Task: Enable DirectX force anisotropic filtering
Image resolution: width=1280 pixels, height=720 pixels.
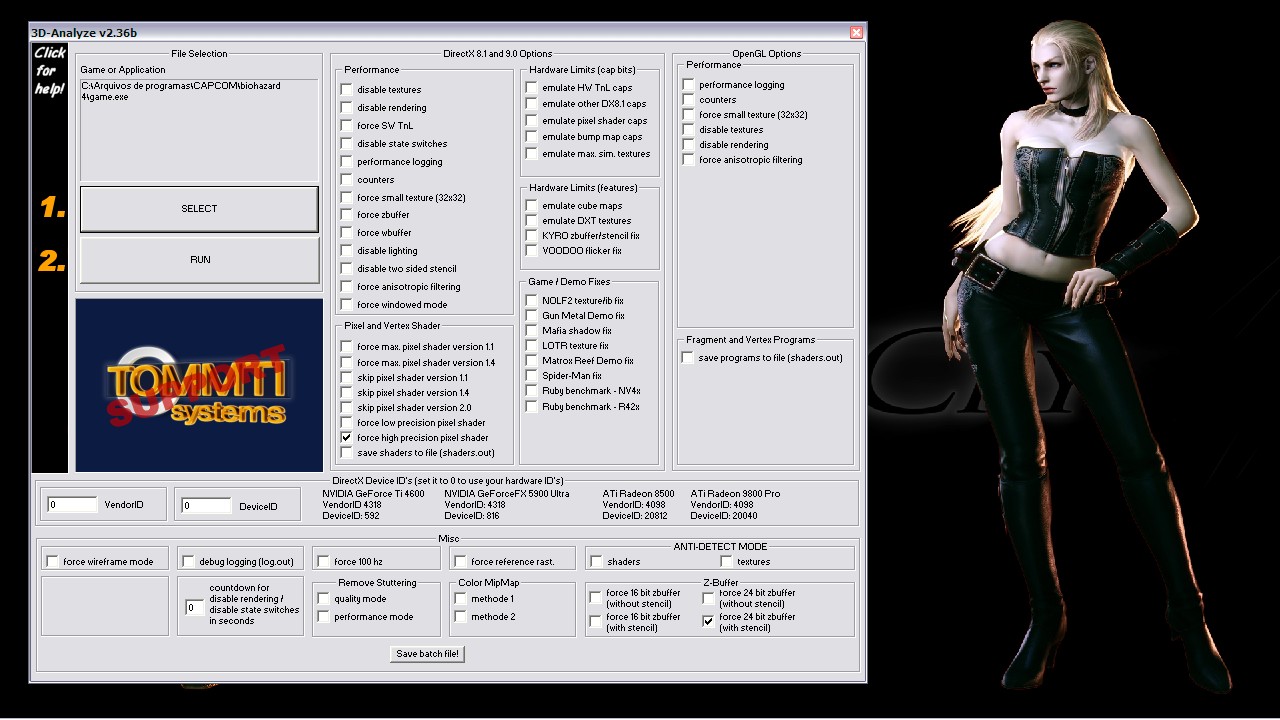Action: 346,287
